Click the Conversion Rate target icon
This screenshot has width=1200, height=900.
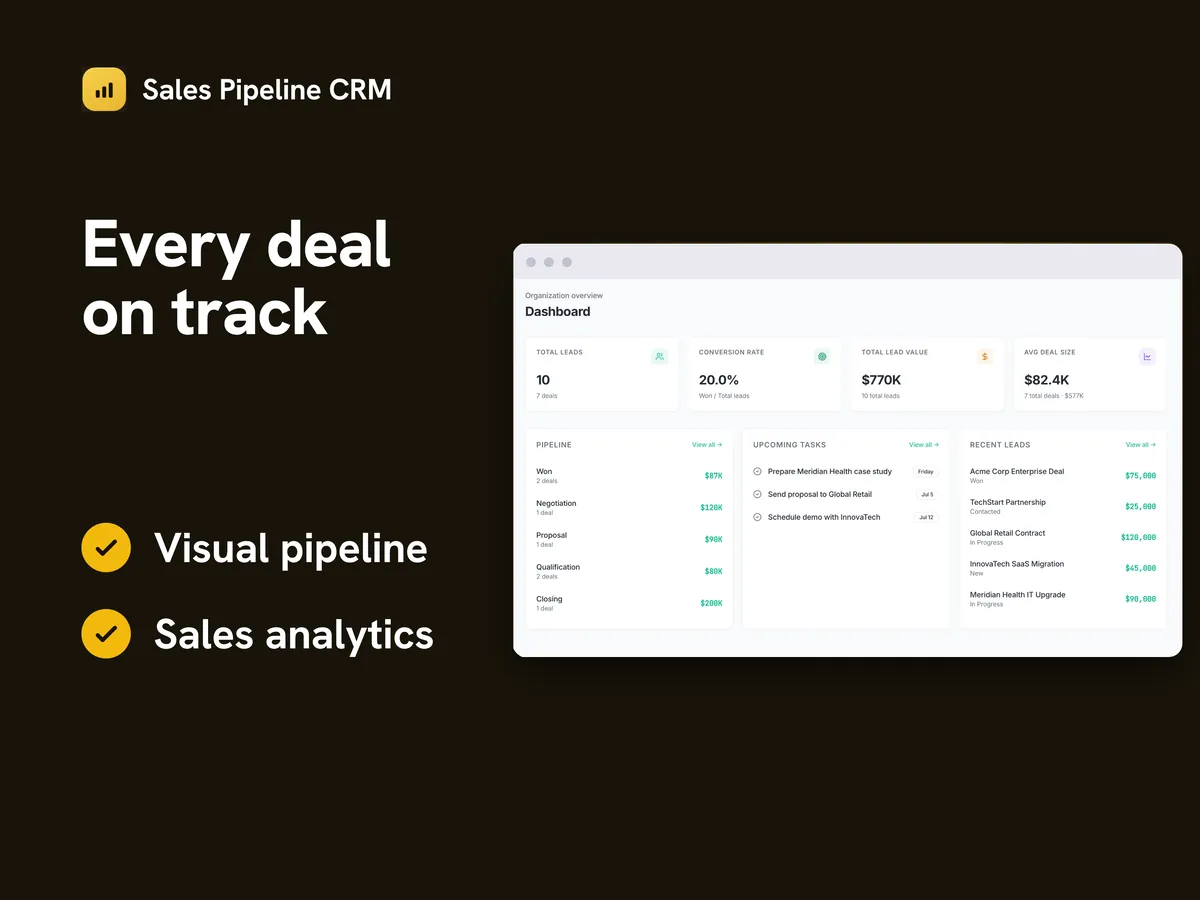(x=822, y=356)
